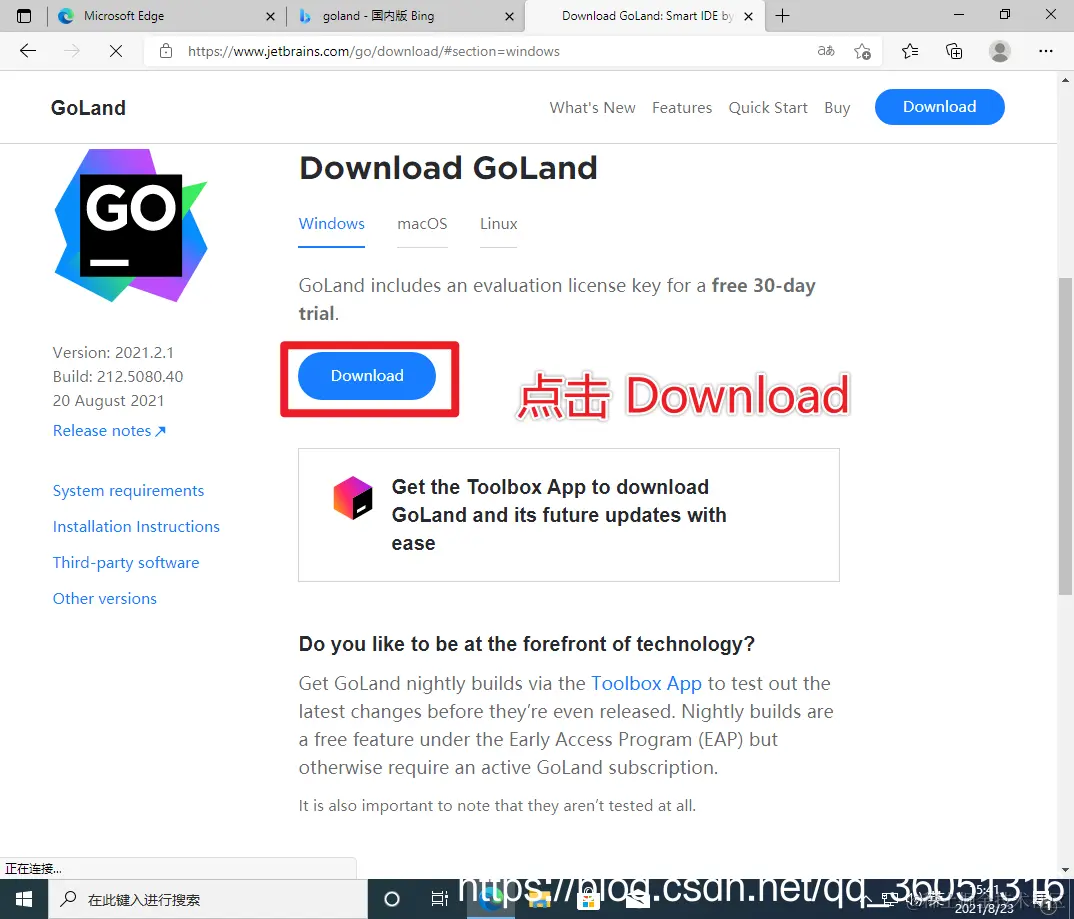Viewport: 1074px width, 919px height.
Task: Close the Download GoLand tab
Action: pyautogui.click(x=749, y=16)
